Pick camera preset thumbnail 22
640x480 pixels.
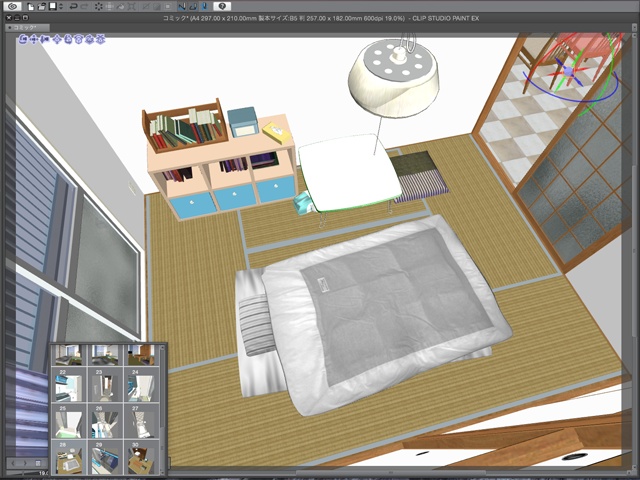click(x=69, y=386)
